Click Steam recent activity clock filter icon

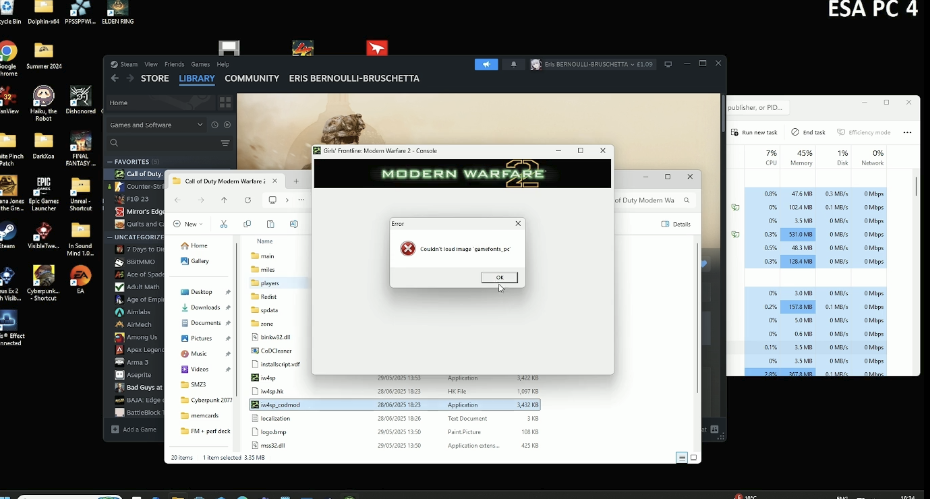tap(215, 125)
